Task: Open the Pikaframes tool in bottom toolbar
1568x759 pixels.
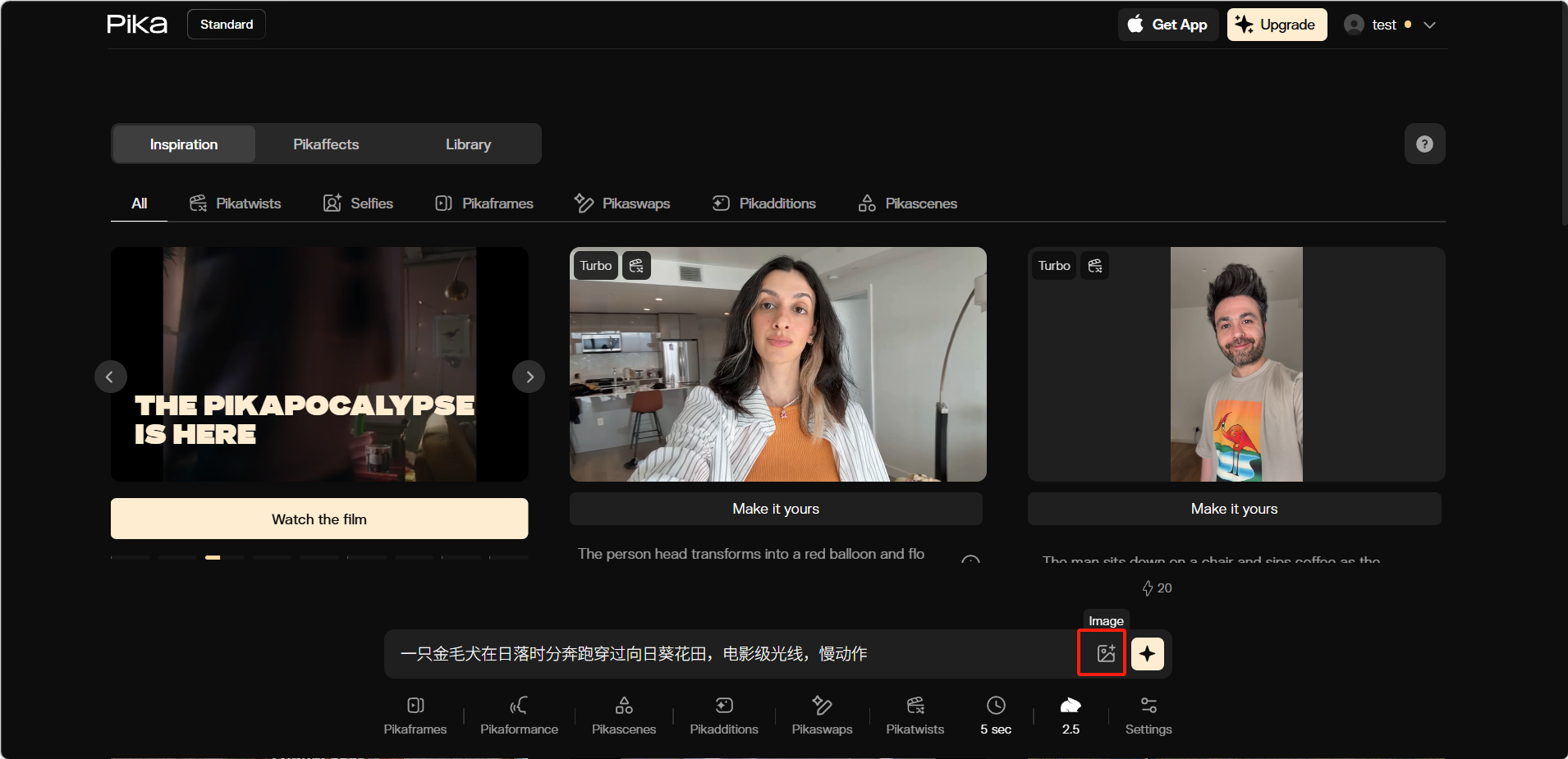Action: click(415, 716)
